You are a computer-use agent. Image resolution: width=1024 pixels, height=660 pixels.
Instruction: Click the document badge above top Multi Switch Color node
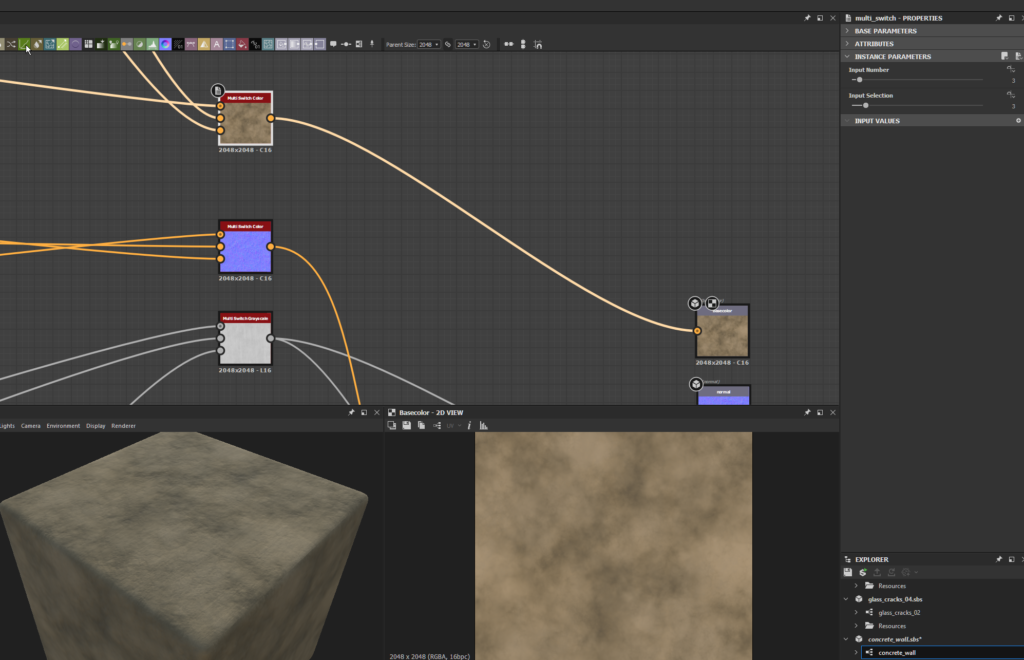point(218,90)
